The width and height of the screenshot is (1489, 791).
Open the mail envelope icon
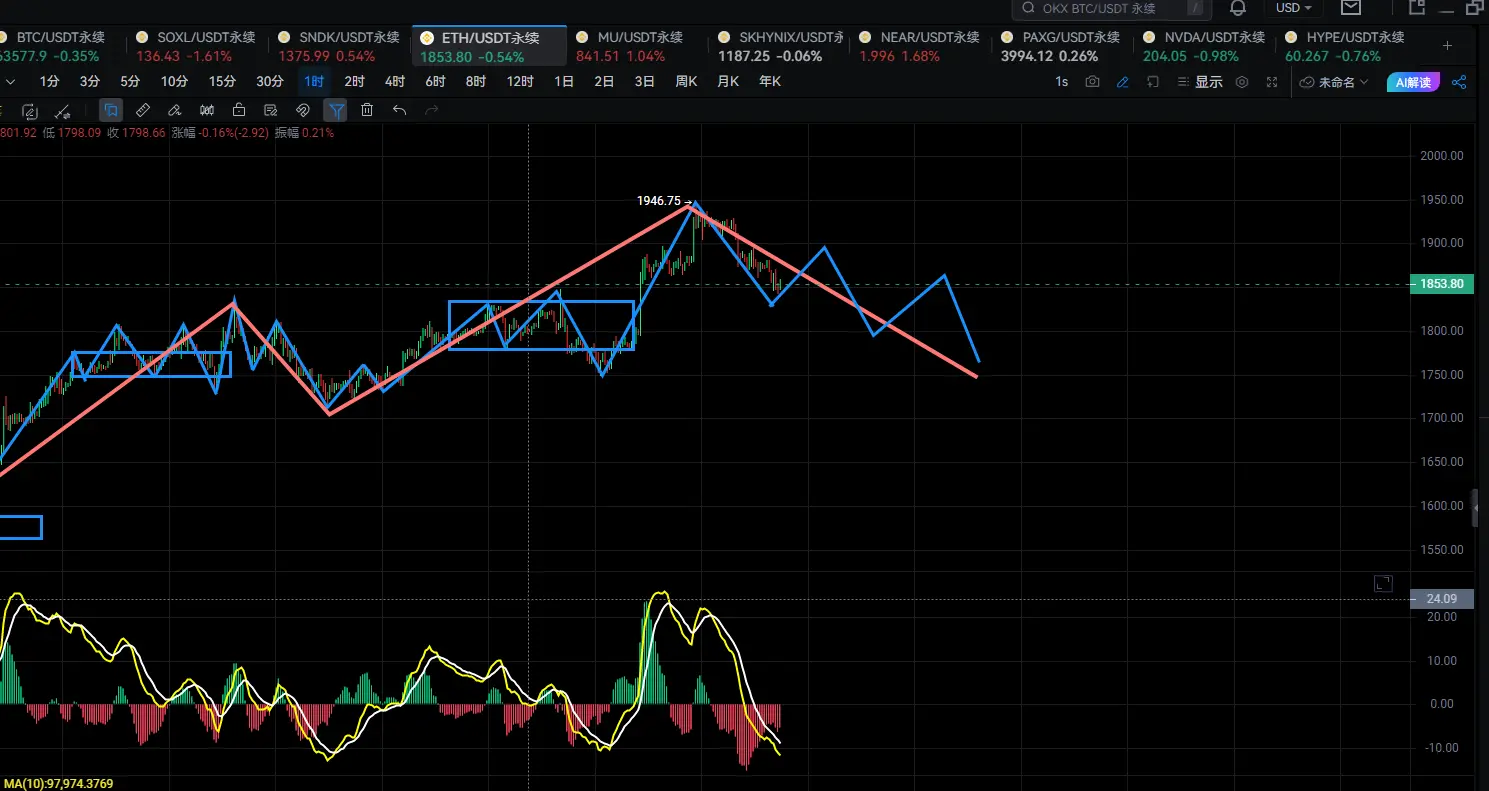coord(1351,8)
